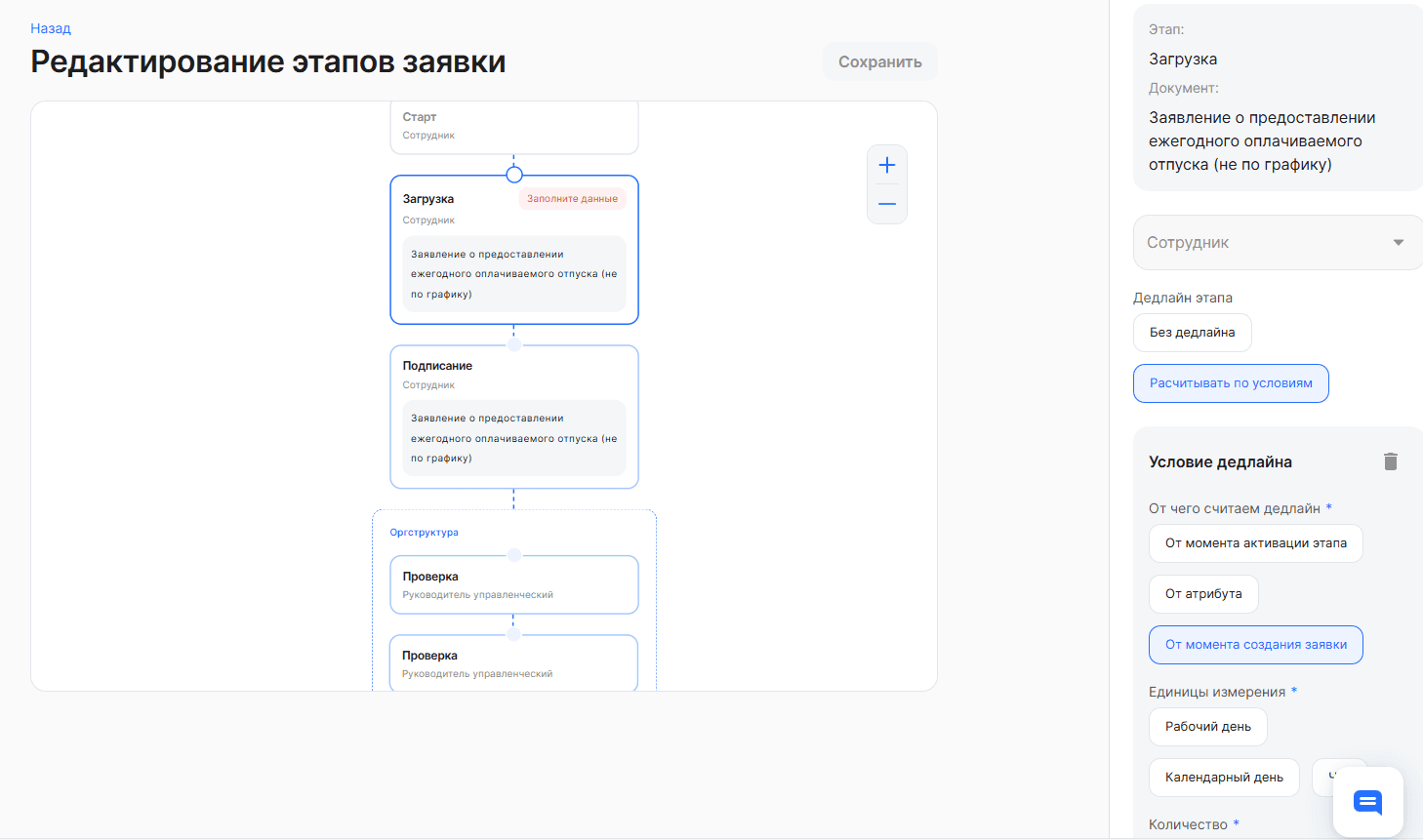This screenshot has width=1423, height=840.
Task: Select the Старт stage card
Action: point(514,128)
